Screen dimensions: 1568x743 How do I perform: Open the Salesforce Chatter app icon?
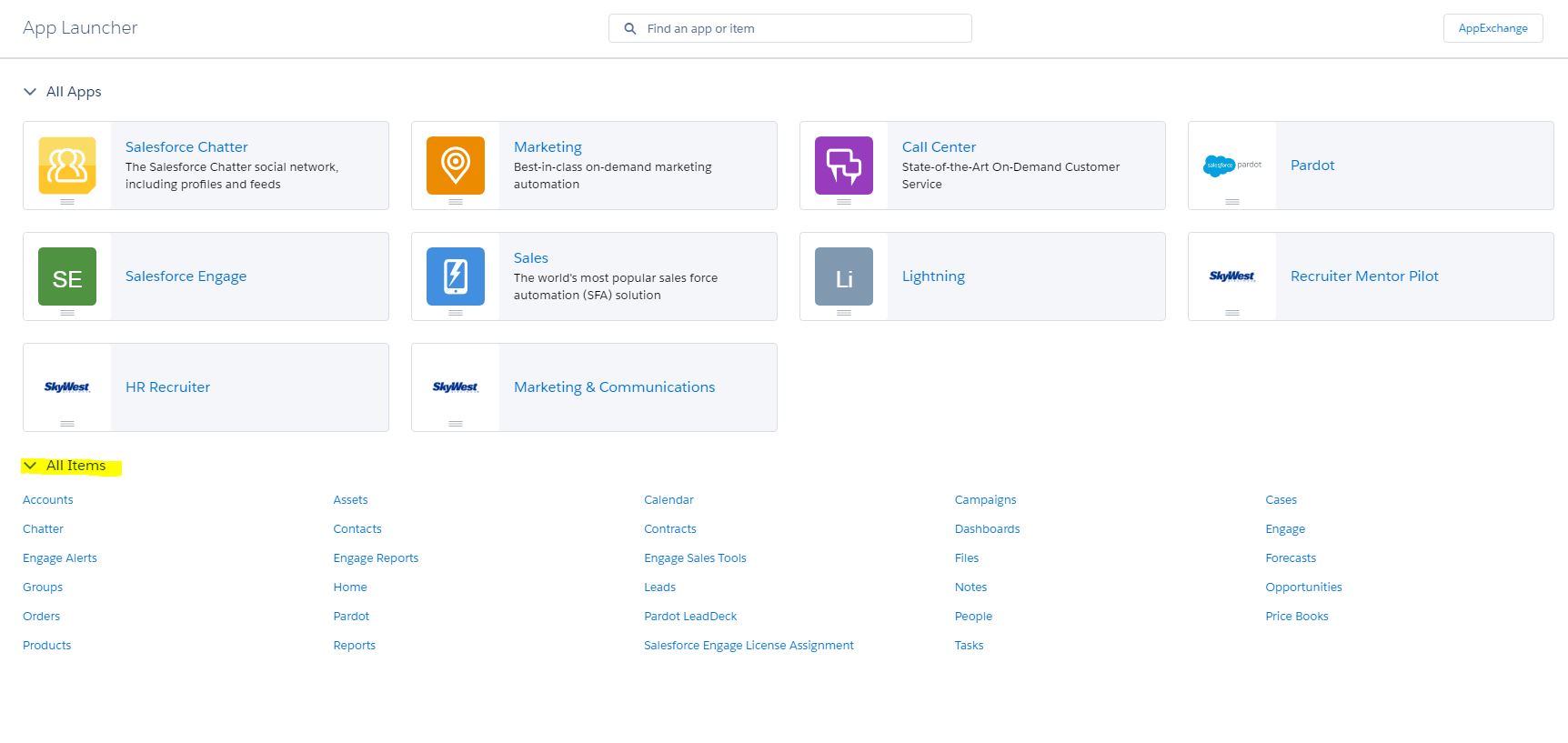(67, 166)
